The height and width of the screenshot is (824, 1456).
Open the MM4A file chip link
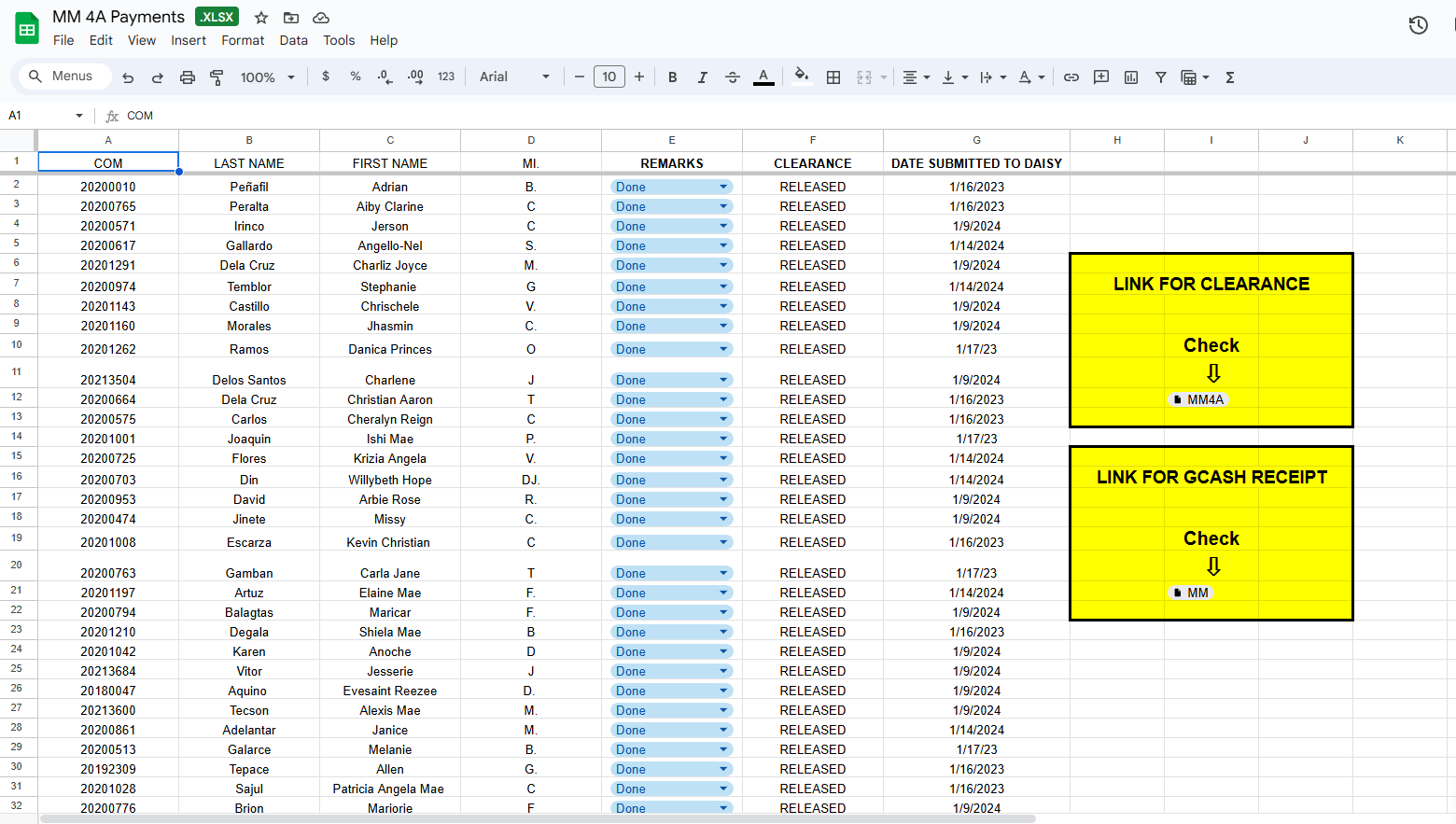tap(1198, 399)
